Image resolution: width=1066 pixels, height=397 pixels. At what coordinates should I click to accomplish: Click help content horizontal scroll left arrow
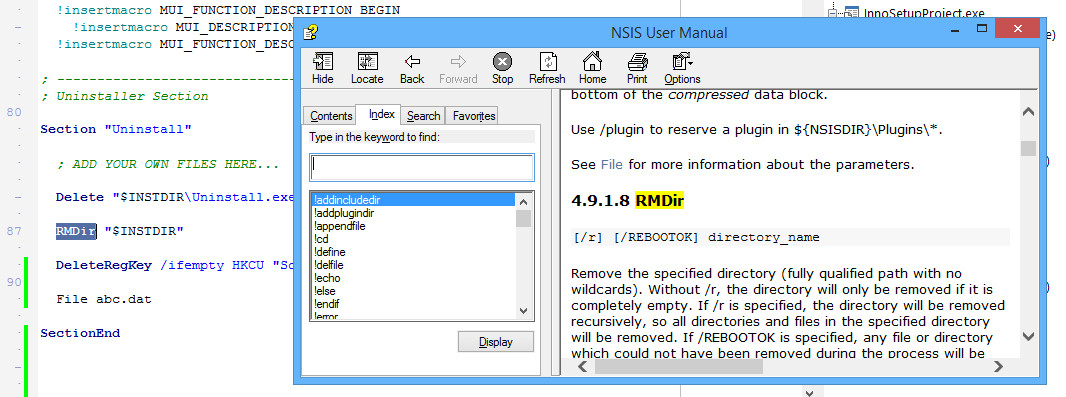pos(583,367)
